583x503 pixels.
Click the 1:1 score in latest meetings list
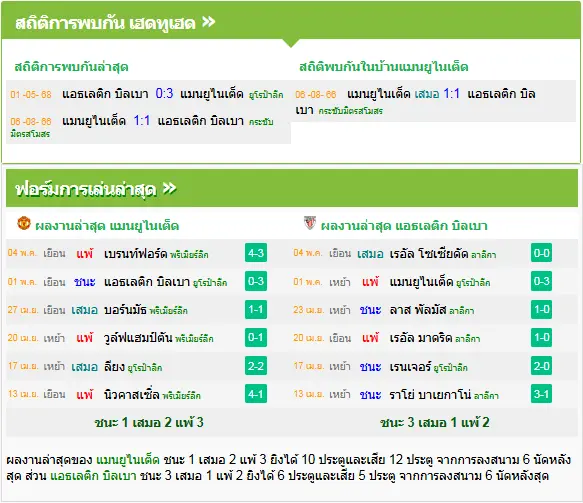[142, 120]
